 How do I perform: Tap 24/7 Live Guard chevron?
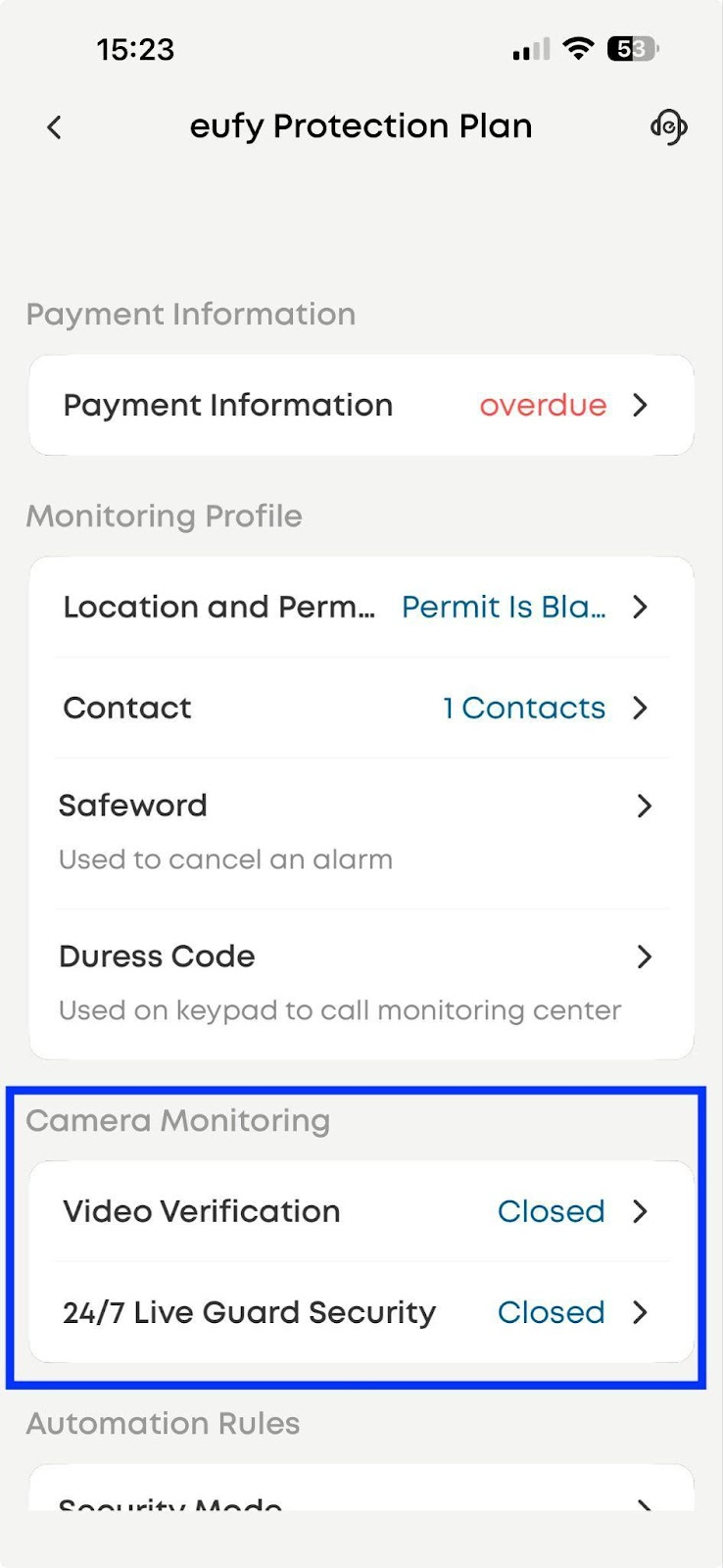coord(641,1312)
